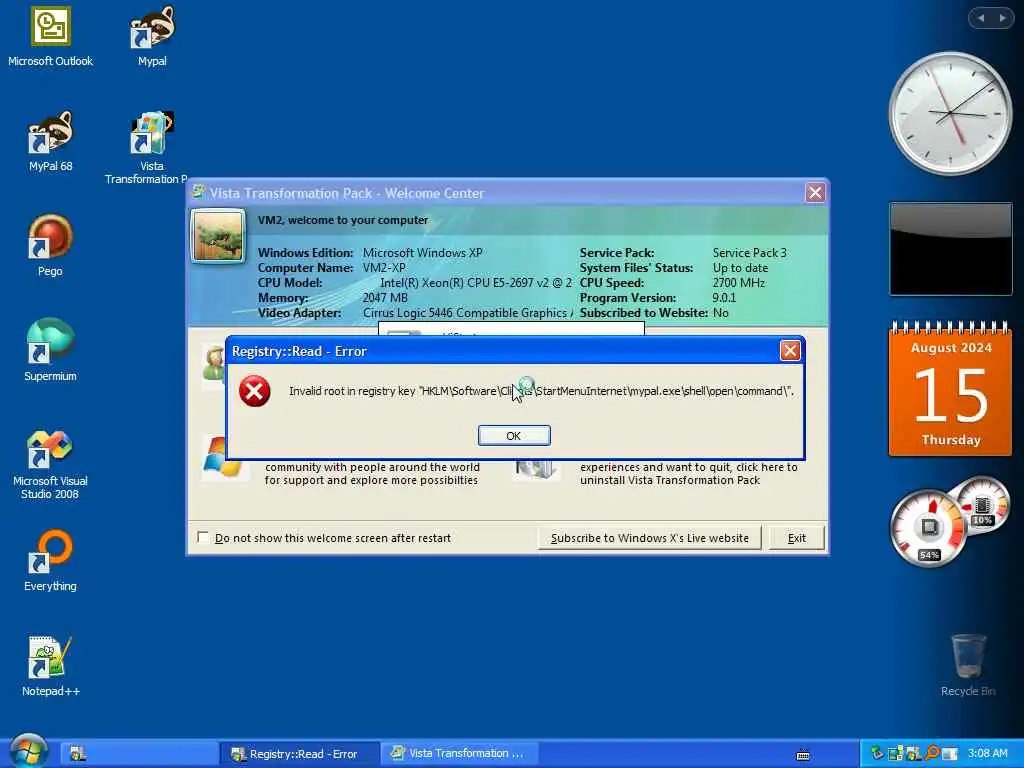Click the 3:08 AM taskbar clock

(987, 754)
